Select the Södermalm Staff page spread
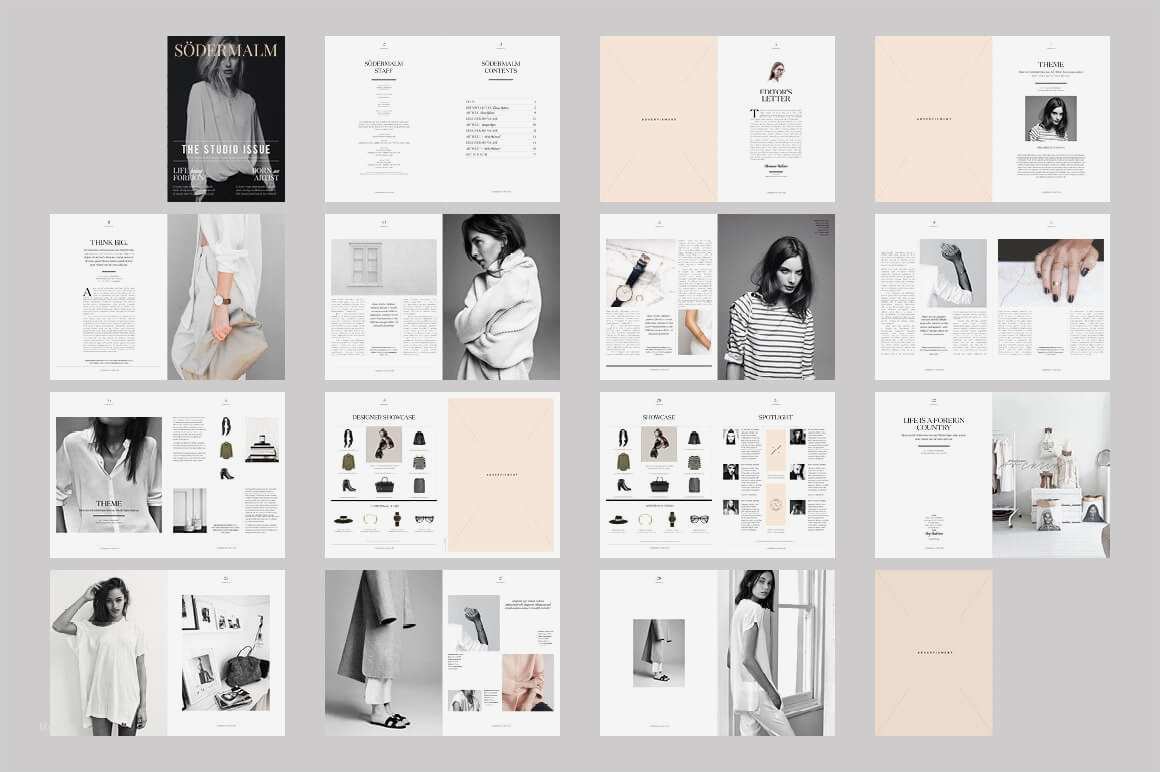1160x772 pixels. click(x=384, y=118)
